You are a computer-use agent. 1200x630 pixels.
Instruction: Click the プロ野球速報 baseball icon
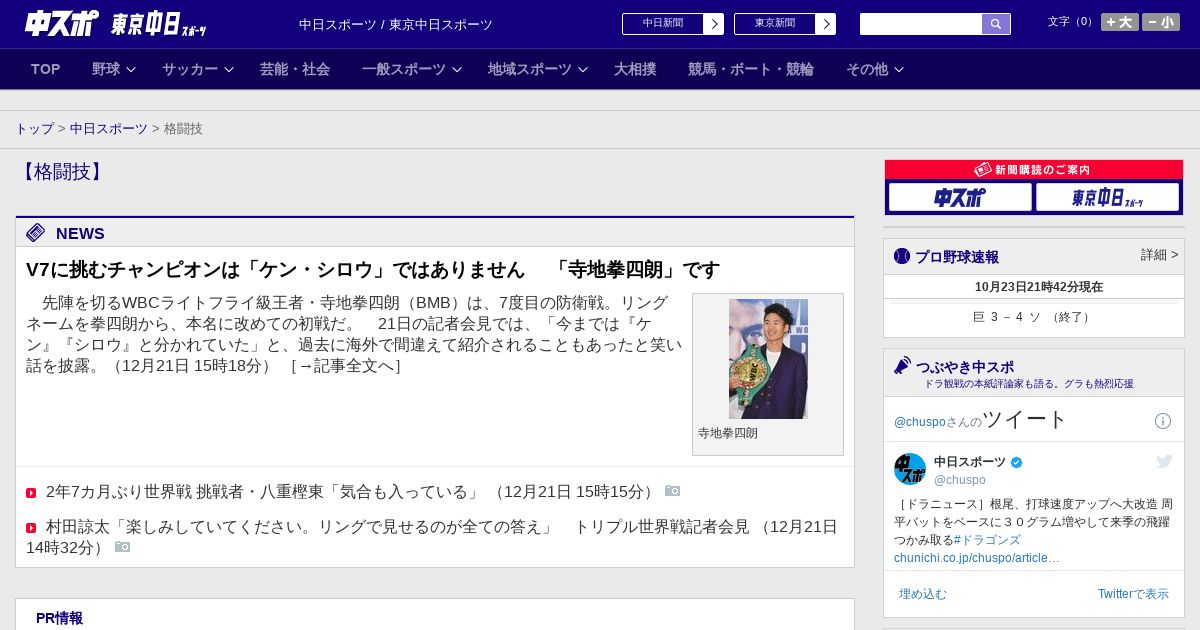coord(902,256)
